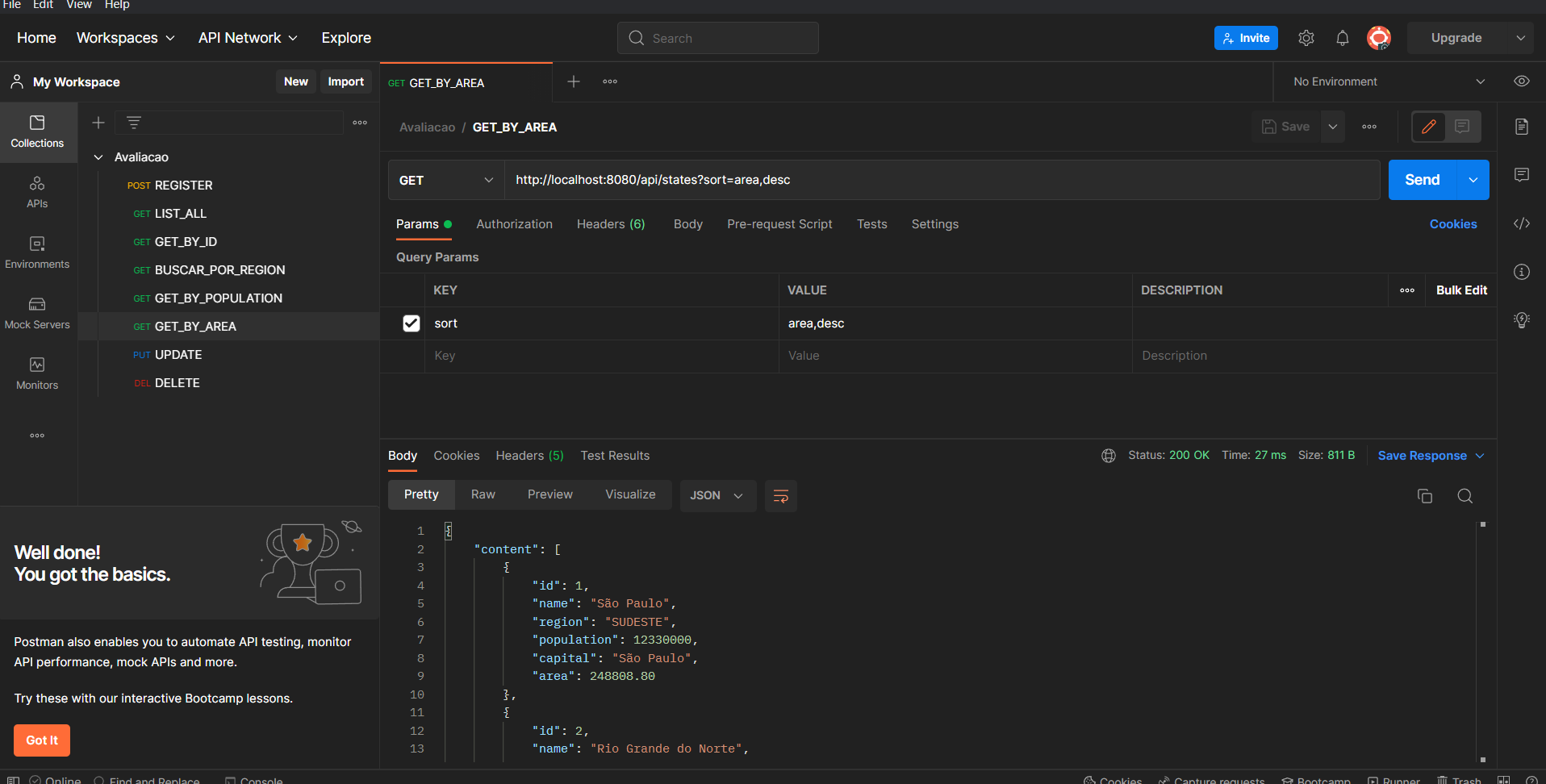Screen dimensions: 1546x784
Task: Open the Mock Servers sidebar panel
Action: (37, 314)
